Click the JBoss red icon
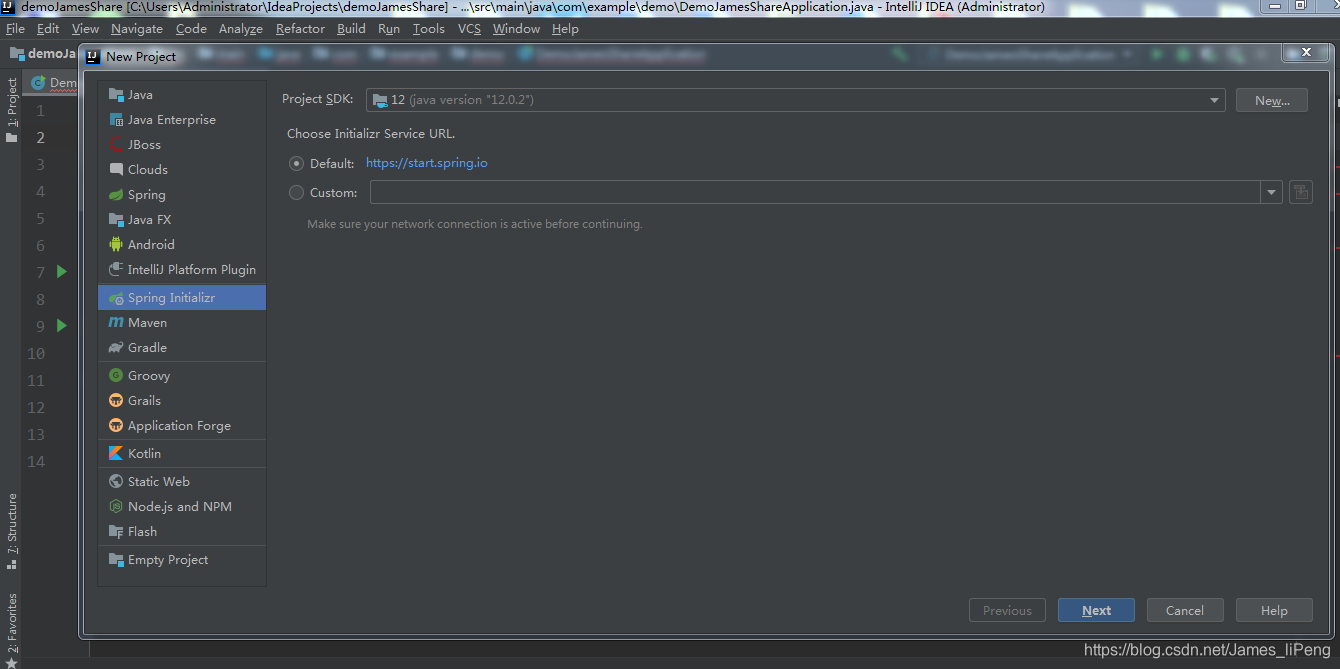 [x=116, y=145]
